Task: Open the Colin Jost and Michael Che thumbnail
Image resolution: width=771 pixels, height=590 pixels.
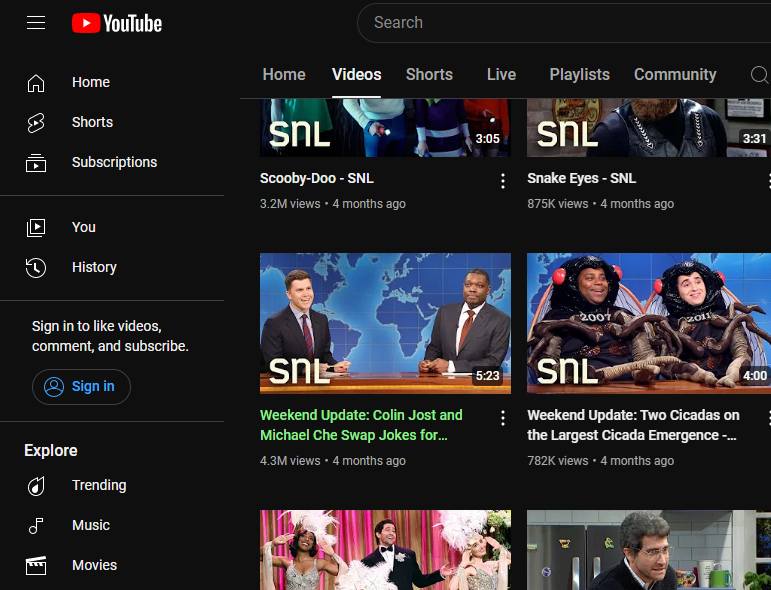Action: point(385,322)
